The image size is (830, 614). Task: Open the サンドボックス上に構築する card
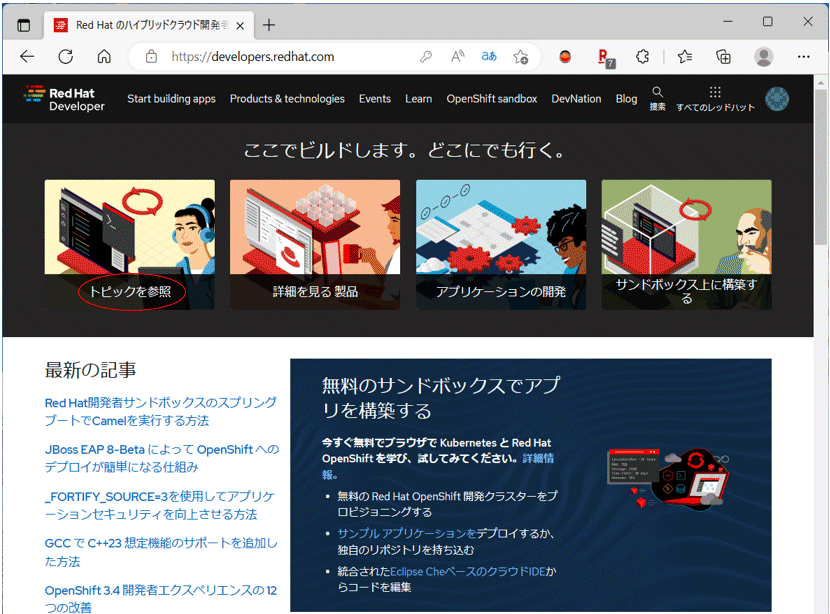click(x=687, y=245)
